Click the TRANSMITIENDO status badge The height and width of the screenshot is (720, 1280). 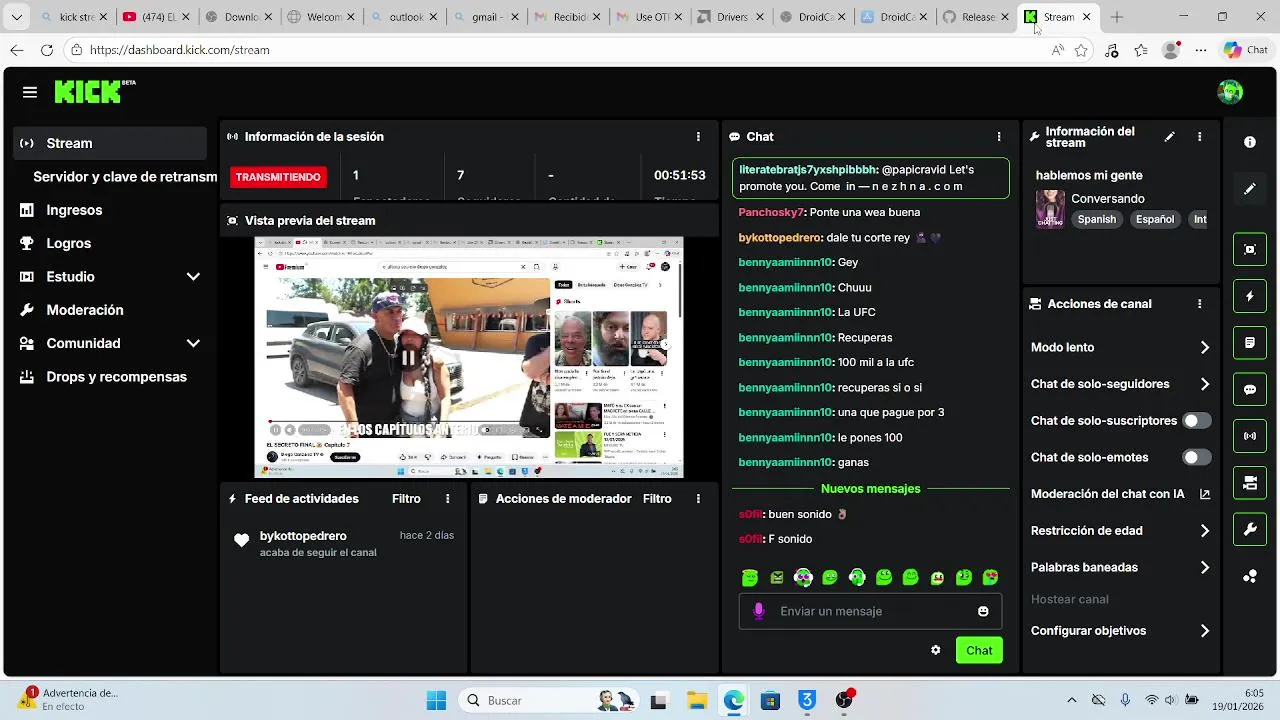278,177
